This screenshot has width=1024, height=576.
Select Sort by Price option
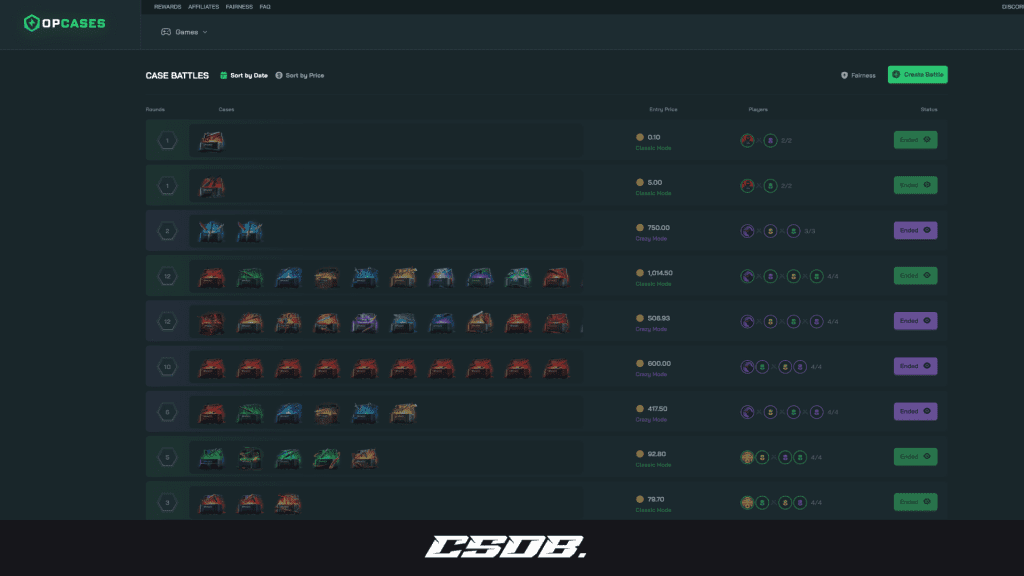pos(300,75)
